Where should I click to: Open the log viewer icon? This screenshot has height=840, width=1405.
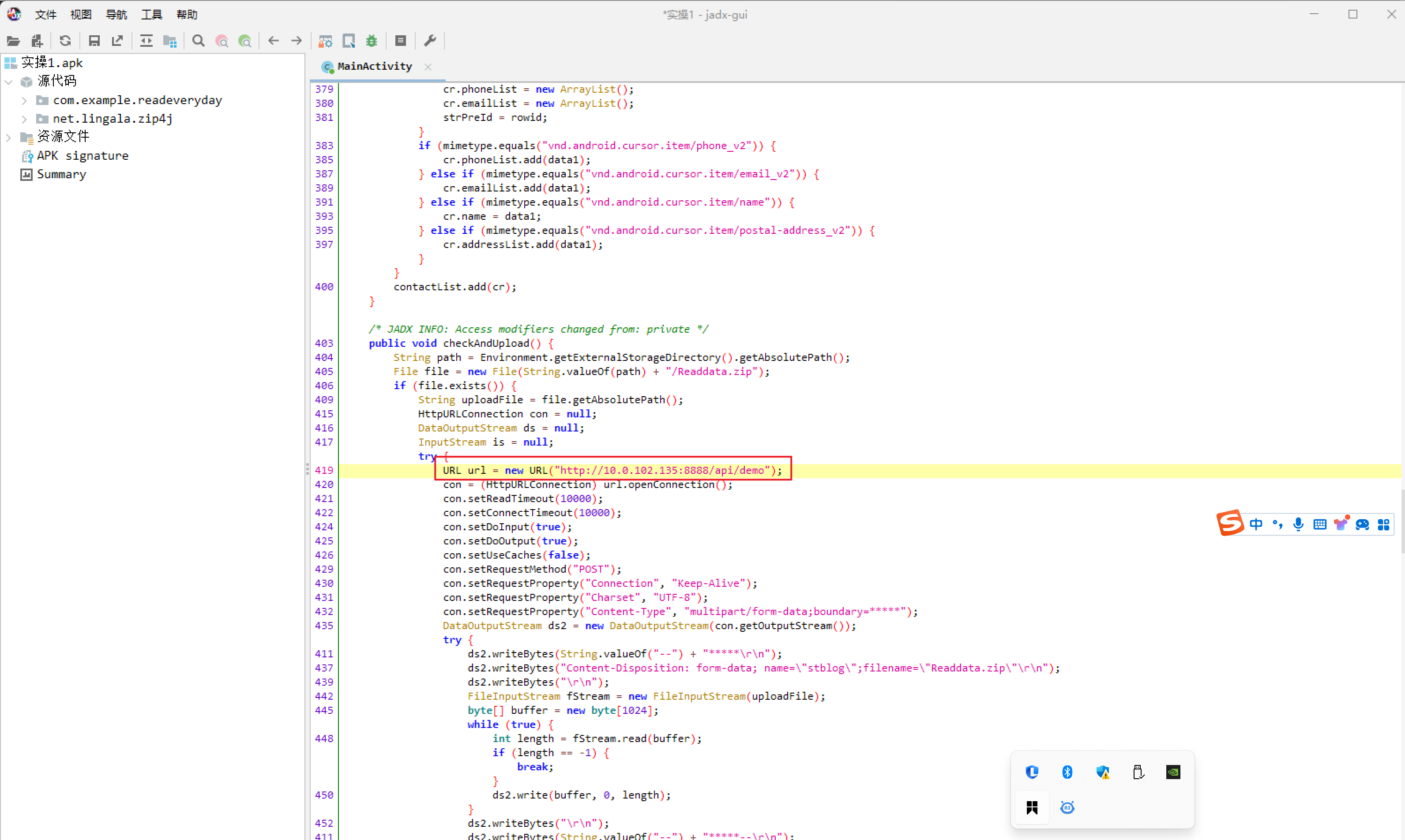click(401, 41)
